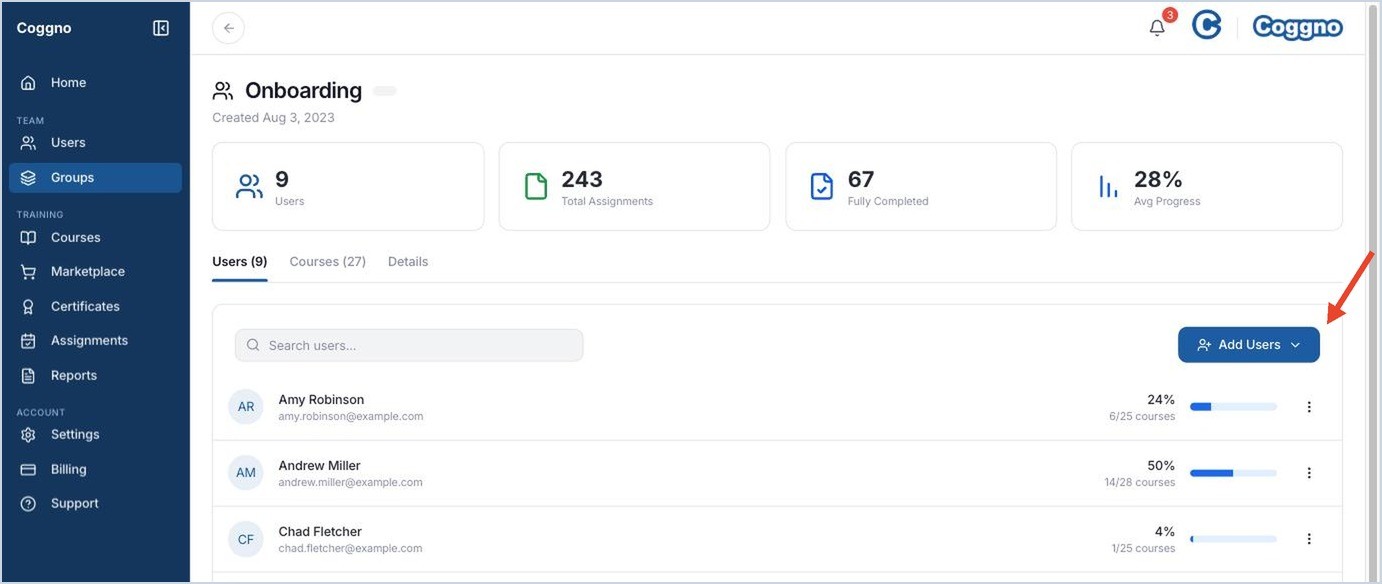Open Andrew Miller's row options menu
The width and height of the screenshot is (1382, 584).
tap(1309, 473)
